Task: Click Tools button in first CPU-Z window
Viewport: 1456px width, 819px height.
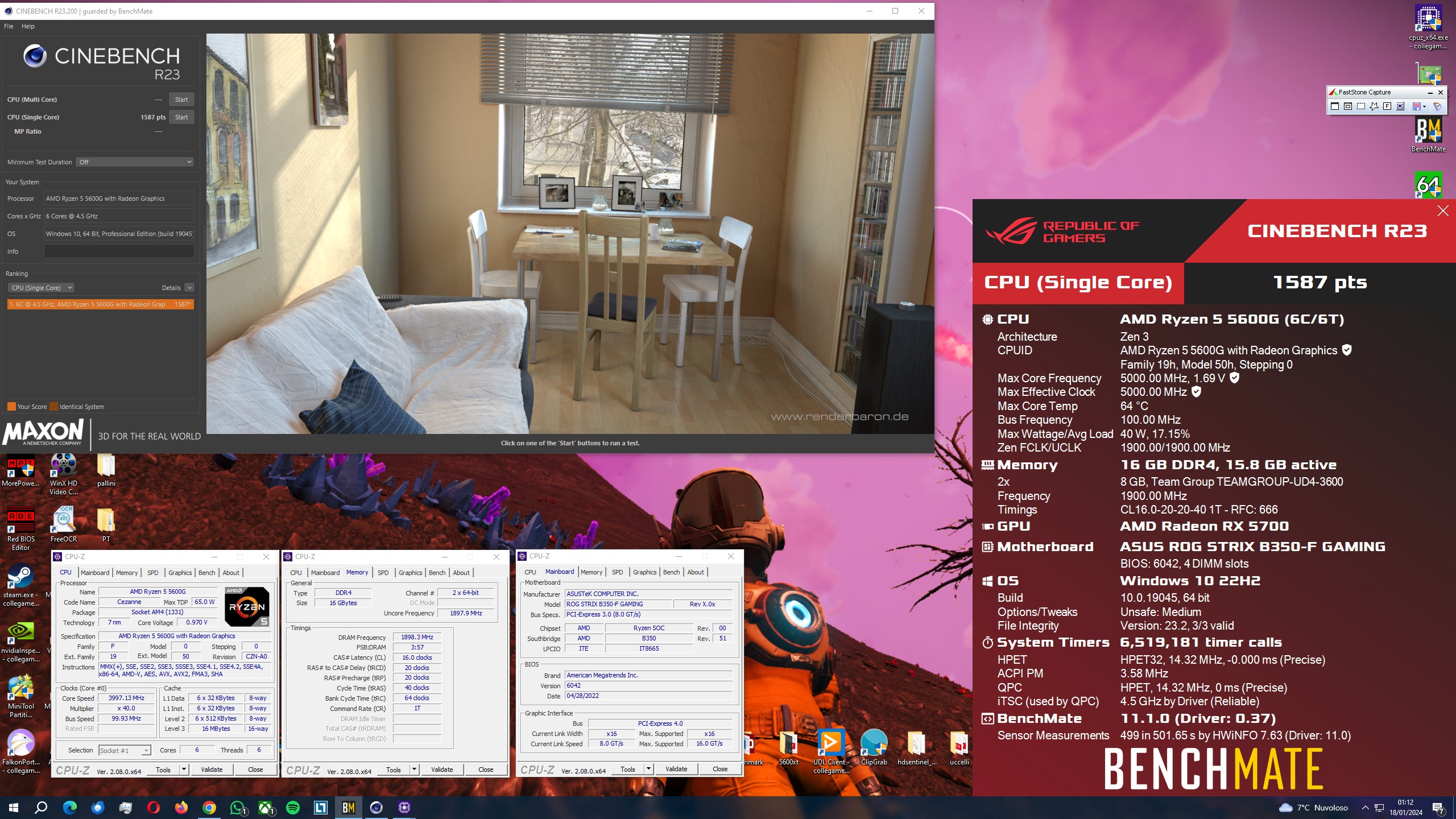Action: click(163, 770)
